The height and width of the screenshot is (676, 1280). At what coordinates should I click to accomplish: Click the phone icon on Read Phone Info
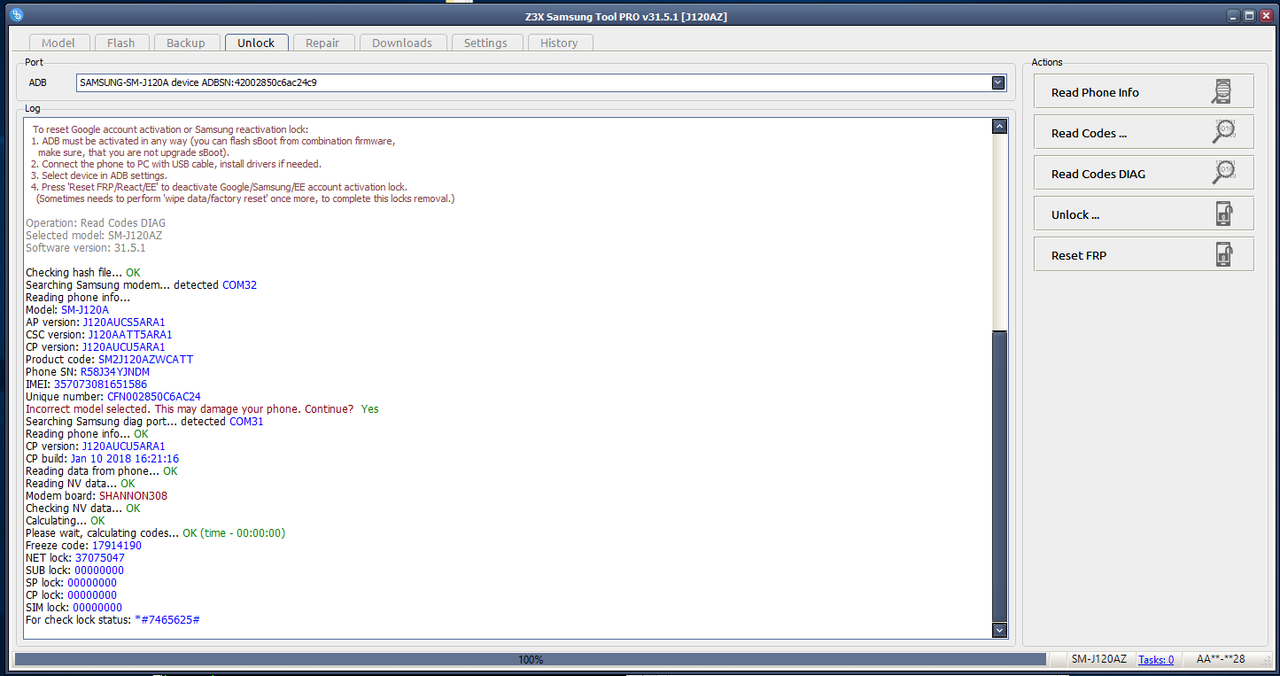[1222, 92]
